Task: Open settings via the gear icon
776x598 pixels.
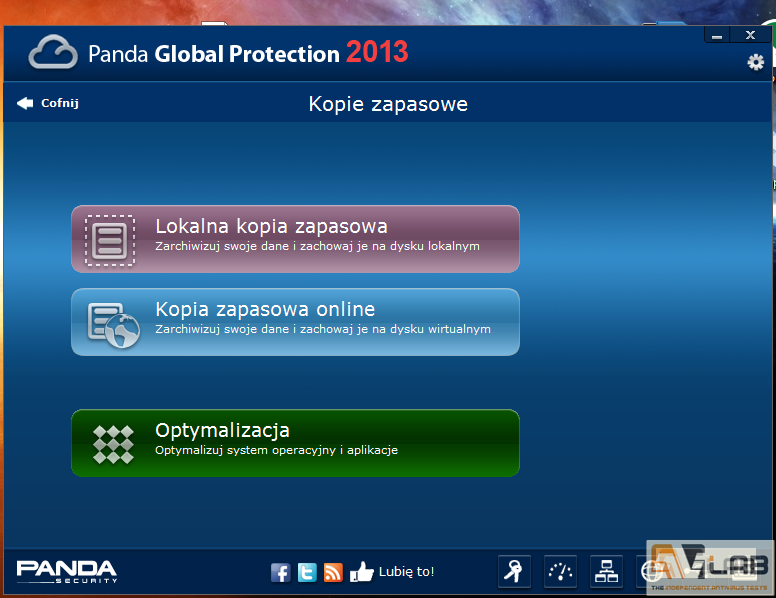Action: [x=755, y=62]
